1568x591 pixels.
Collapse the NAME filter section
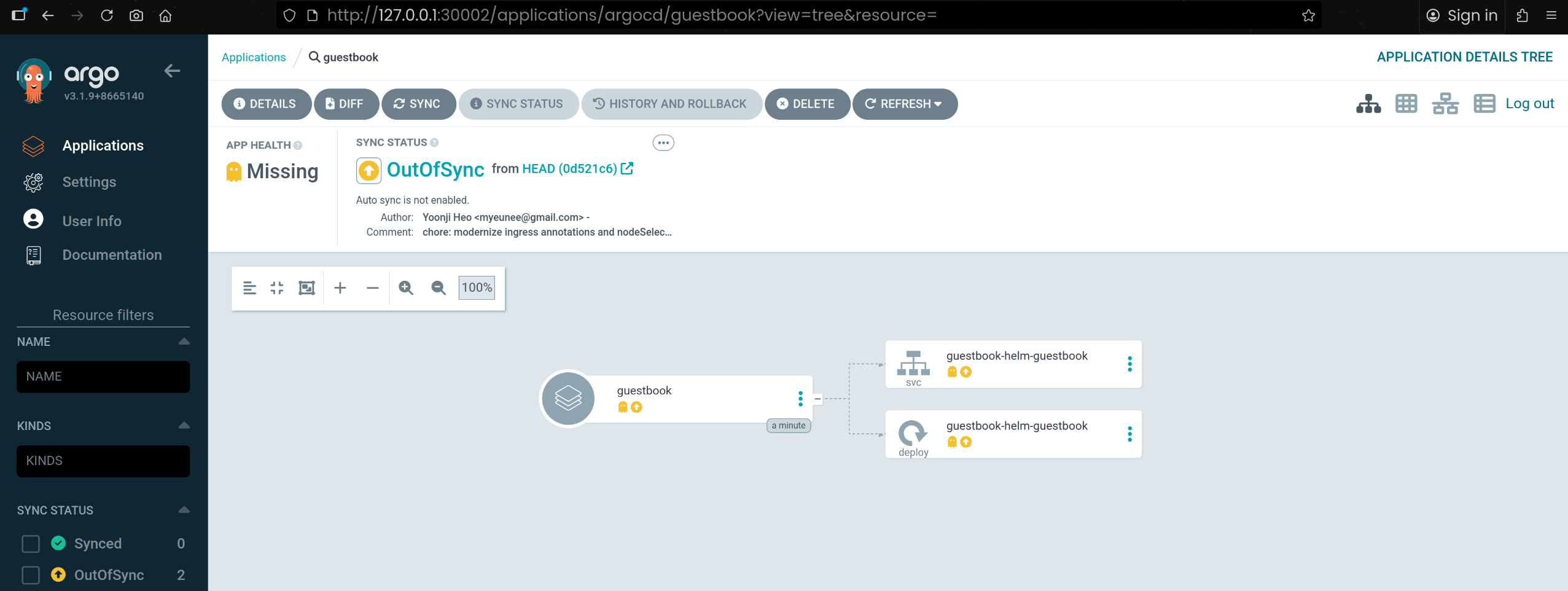coord(184,342)
